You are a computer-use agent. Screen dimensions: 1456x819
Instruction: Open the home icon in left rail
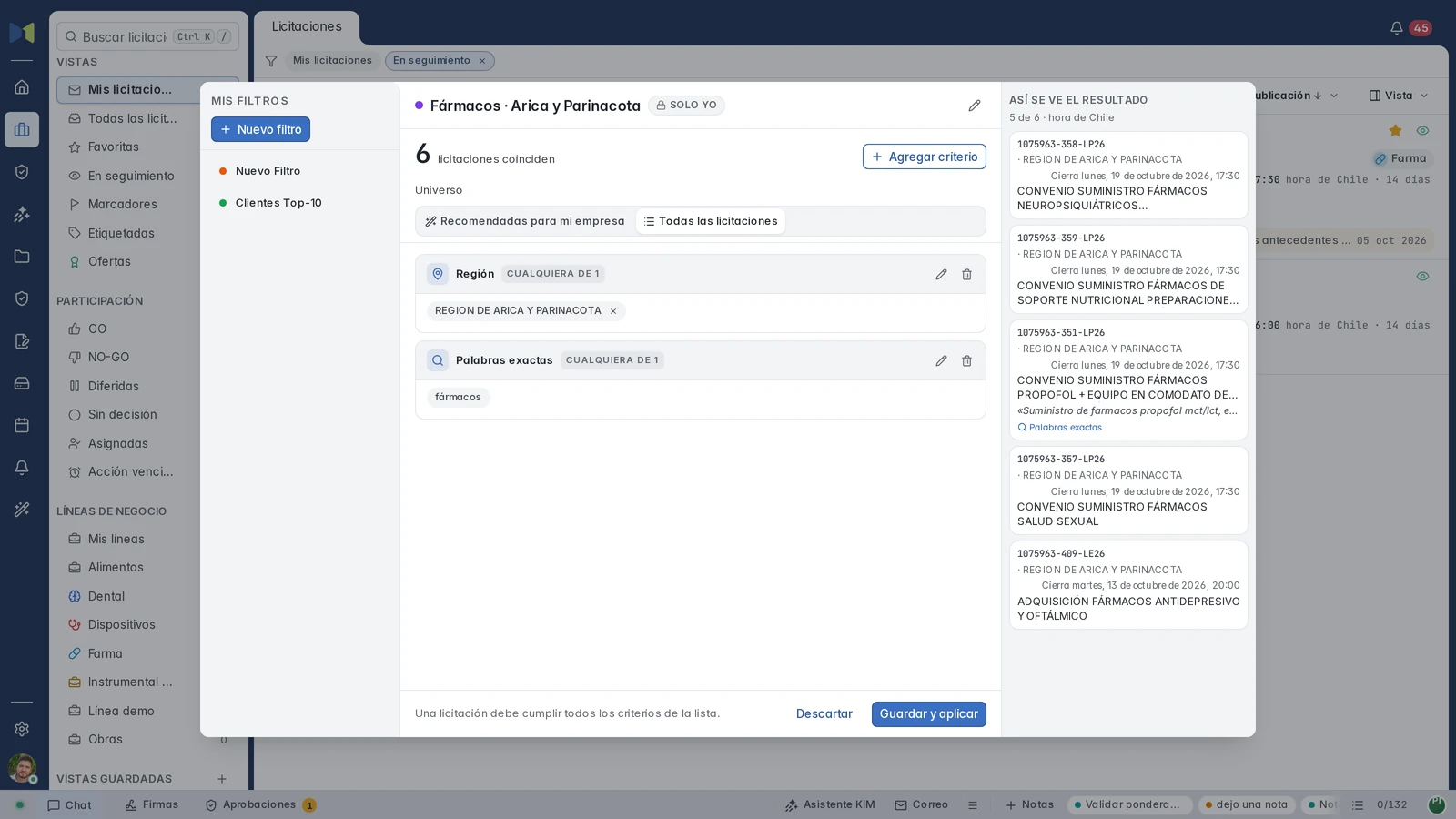[22, 87]
